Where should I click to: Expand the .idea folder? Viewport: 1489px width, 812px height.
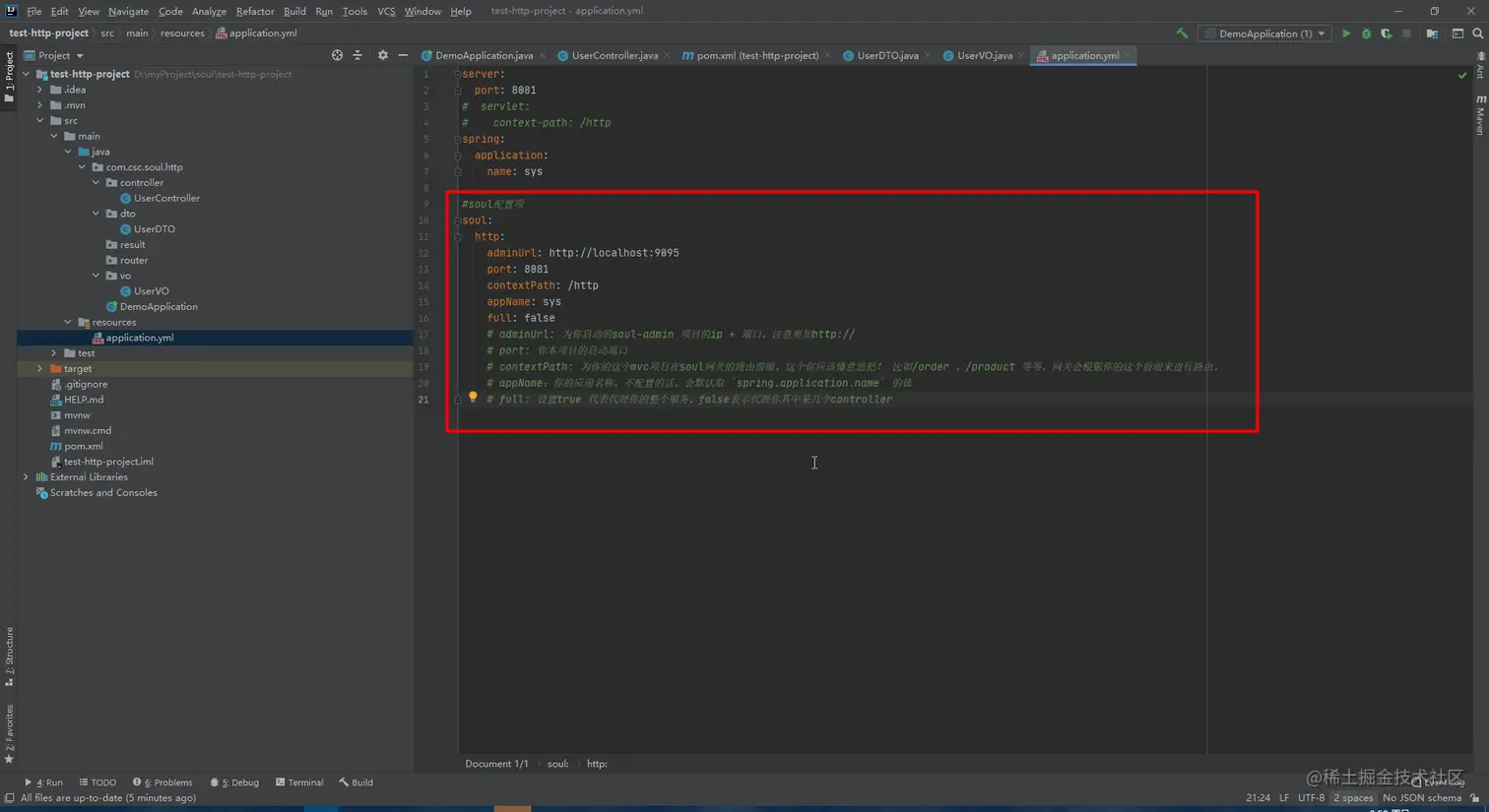[40, 90]
